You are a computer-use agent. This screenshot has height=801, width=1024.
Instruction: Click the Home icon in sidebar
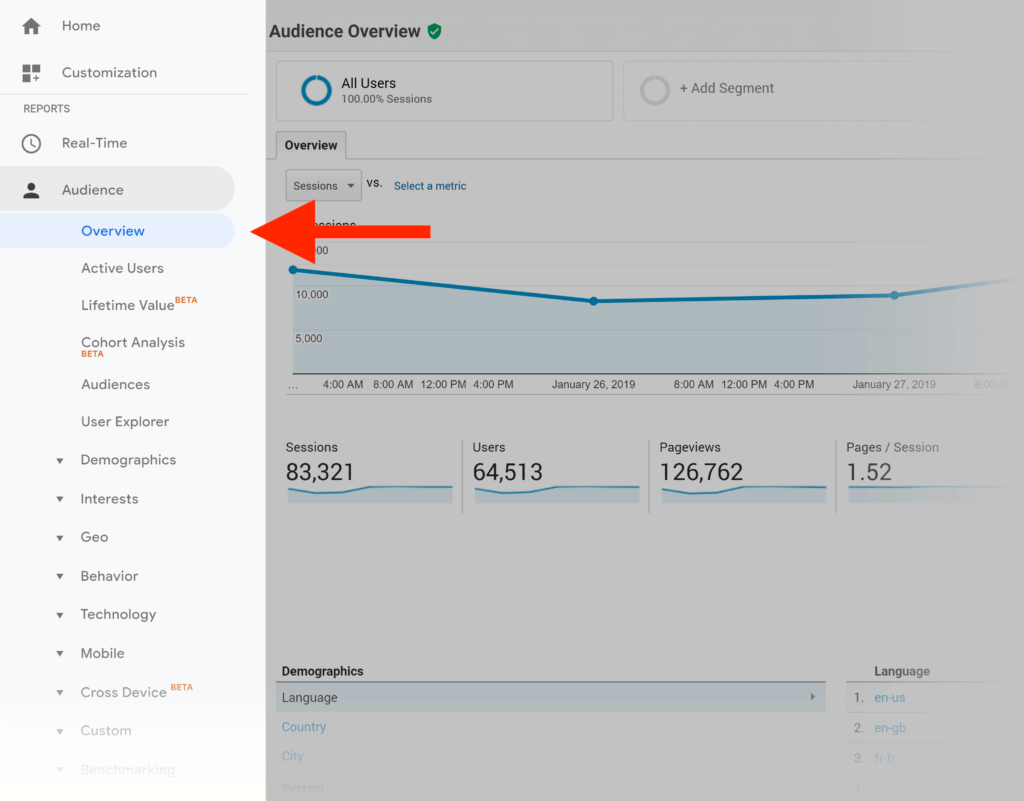point(29,26)
